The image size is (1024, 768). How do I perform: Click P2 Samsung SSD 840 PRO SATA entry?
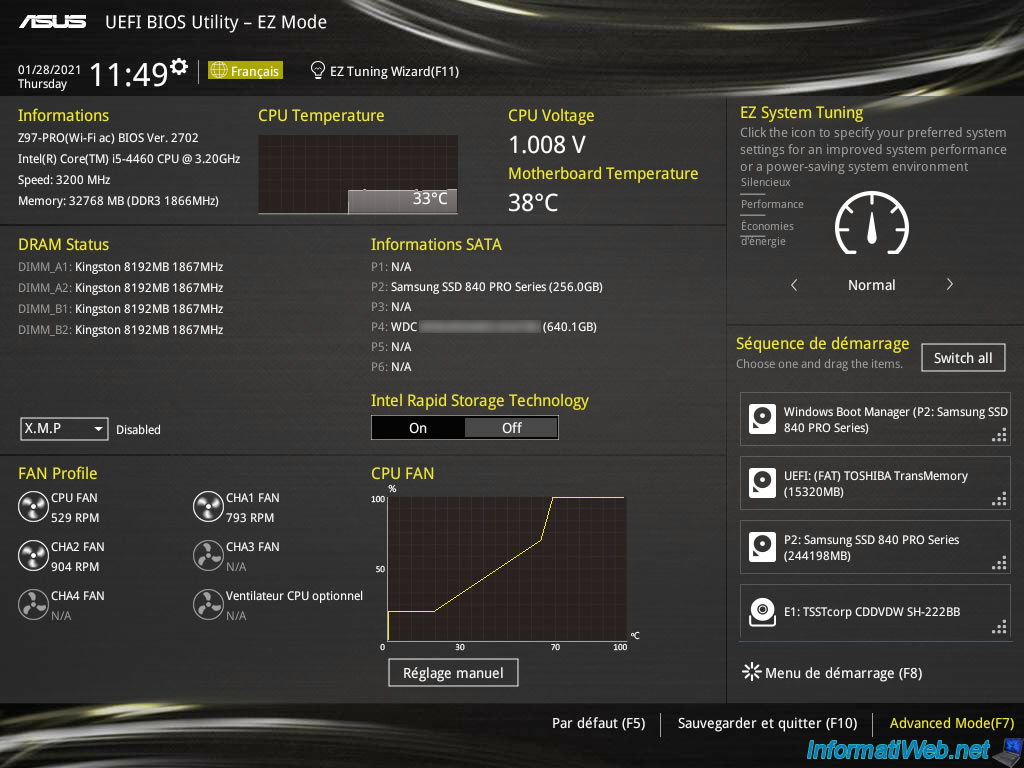click(x=487, y=287)
